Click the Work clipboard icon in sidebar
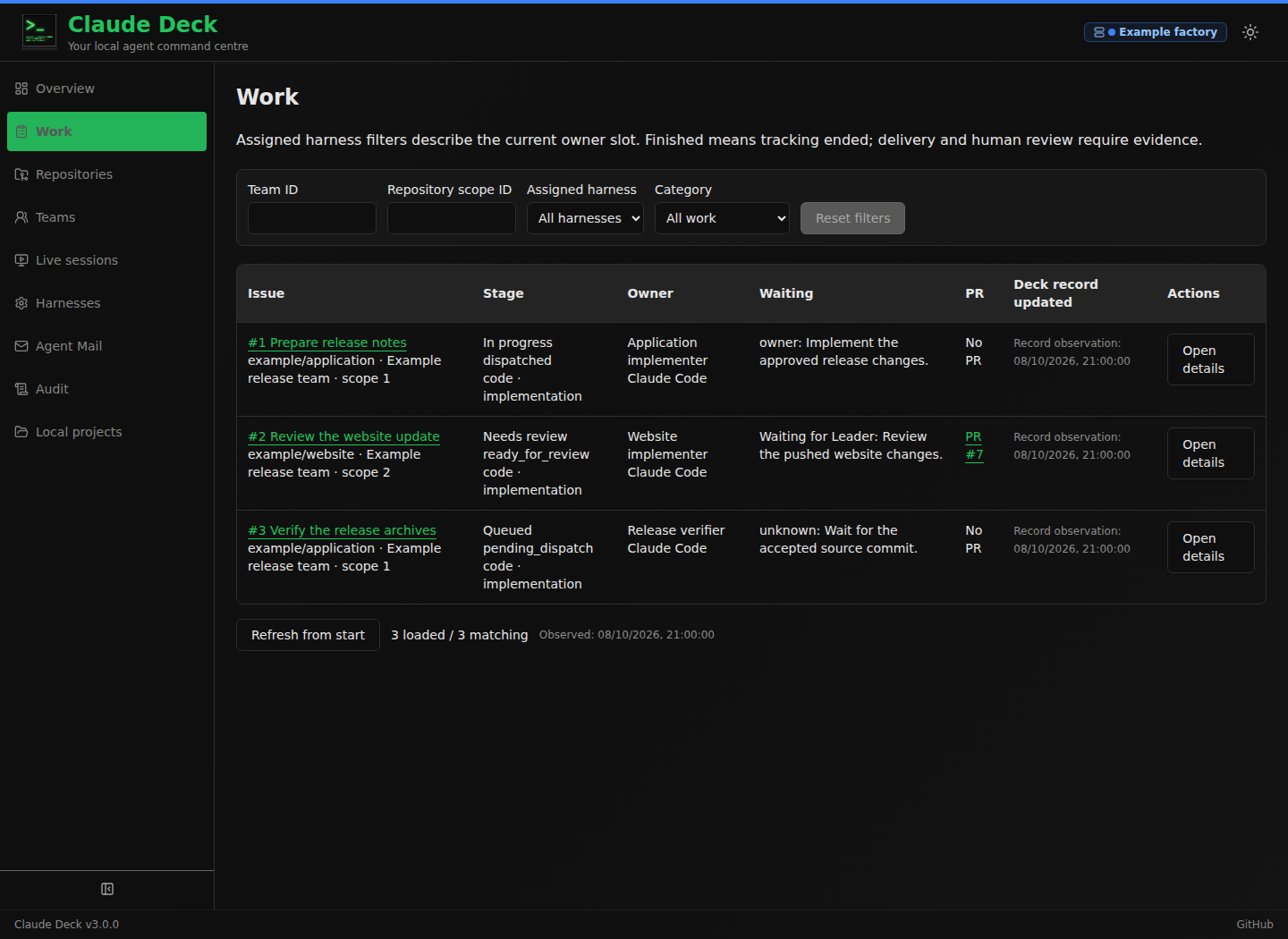The image size is (1288, 939). point(21,131)
